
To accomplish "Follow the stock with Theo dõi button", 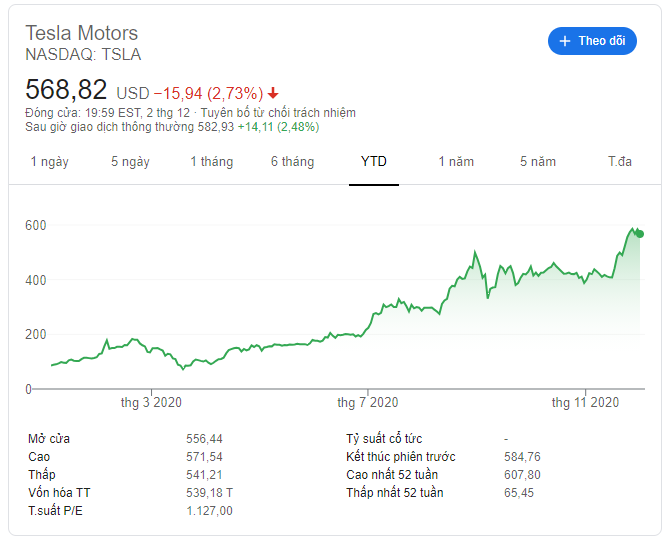I will click(592, 41).
